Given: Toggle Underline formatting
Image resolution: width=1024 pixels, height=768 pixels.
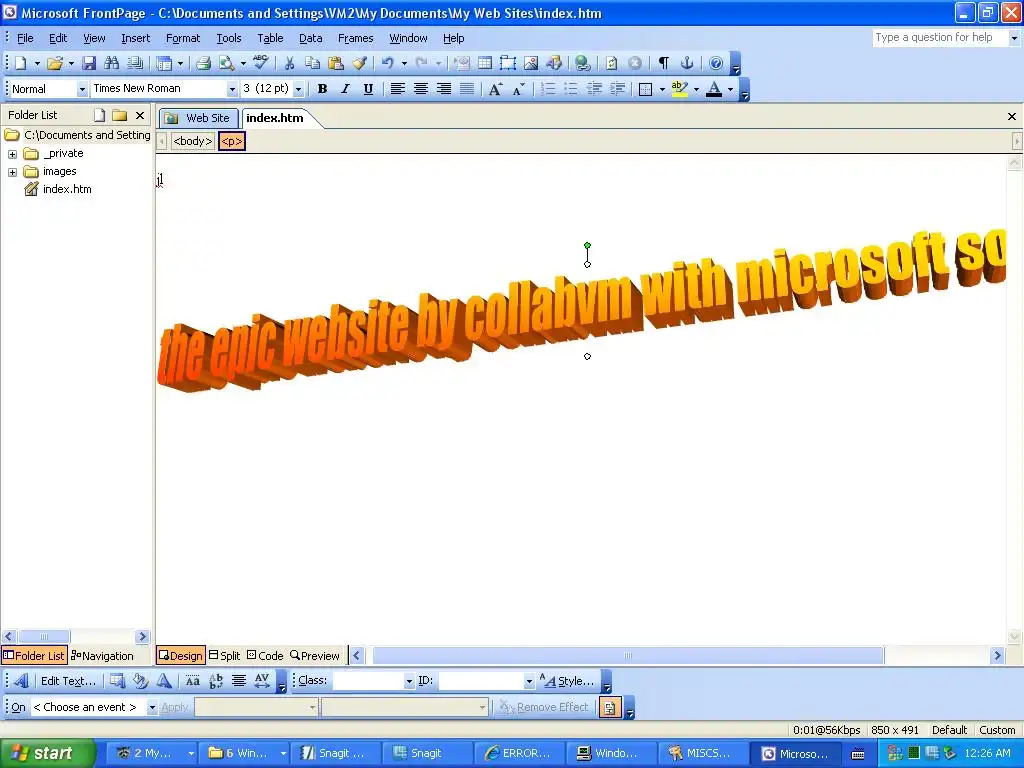Looking at the screenshot, I should 368,89.
